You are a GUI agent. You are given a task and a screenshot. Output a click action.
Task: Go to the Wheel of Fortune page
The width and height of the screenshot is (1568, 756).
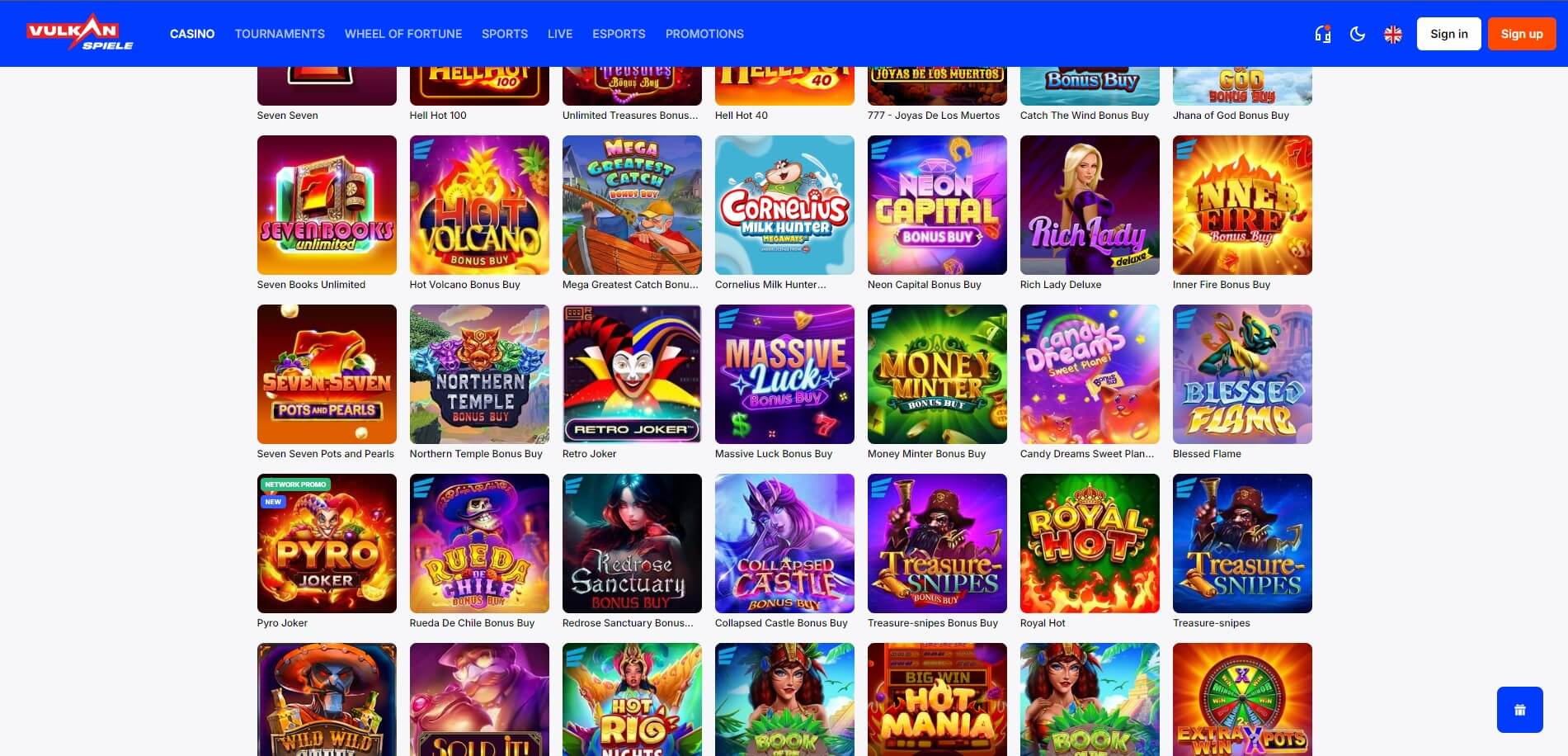(403, 34)
